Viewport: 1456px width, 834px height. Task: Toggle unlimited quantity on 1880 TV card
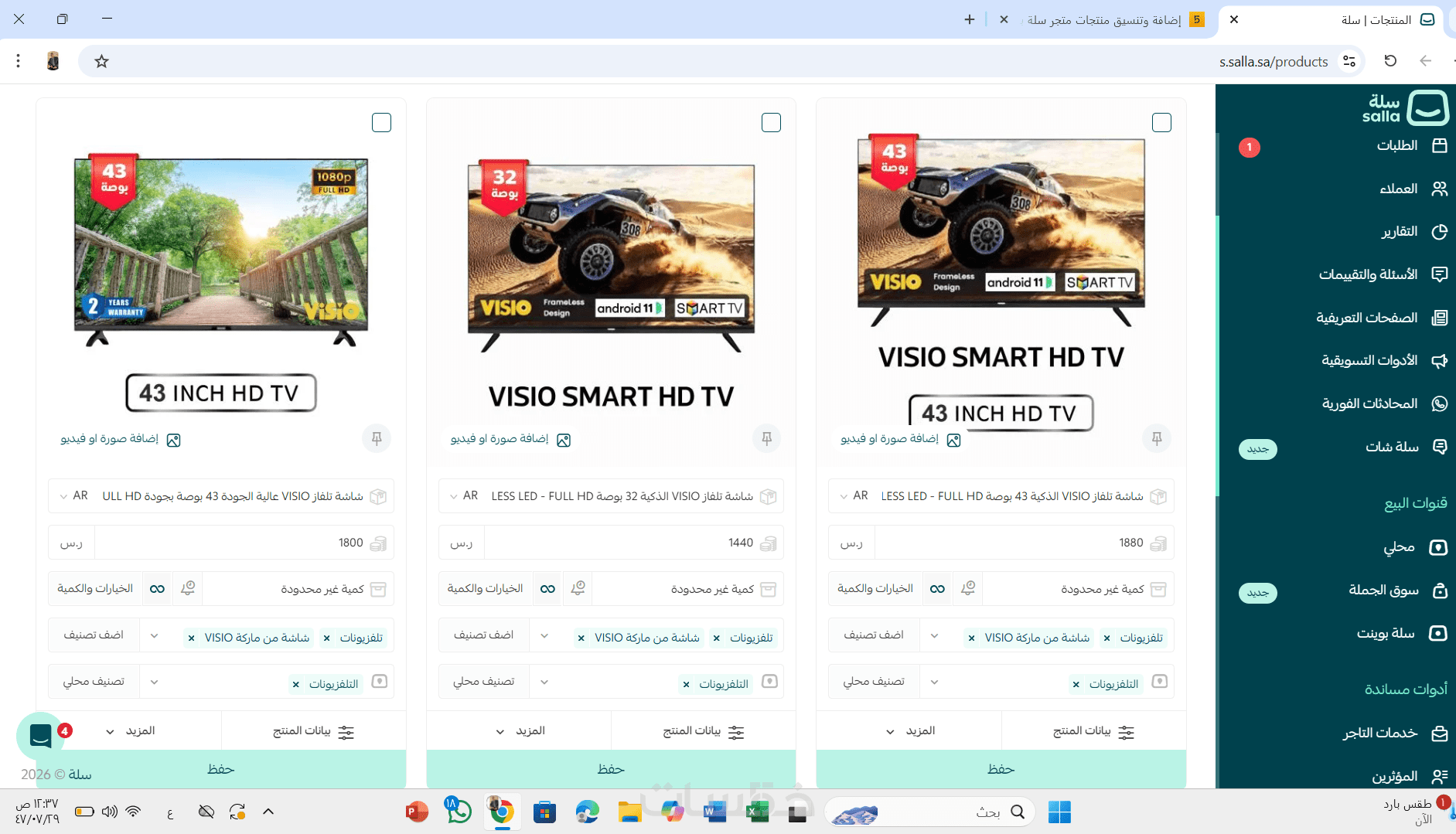click(937, 589)
